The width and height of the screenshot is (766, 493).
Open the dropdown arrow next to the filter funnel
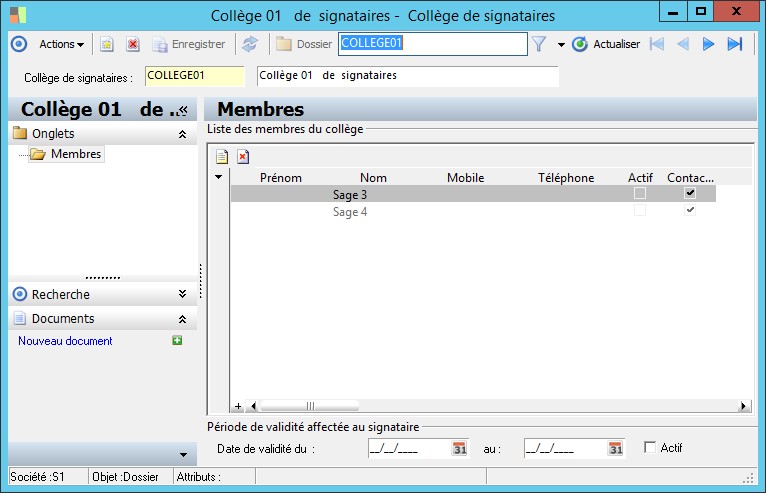click(x=561, y=45)
